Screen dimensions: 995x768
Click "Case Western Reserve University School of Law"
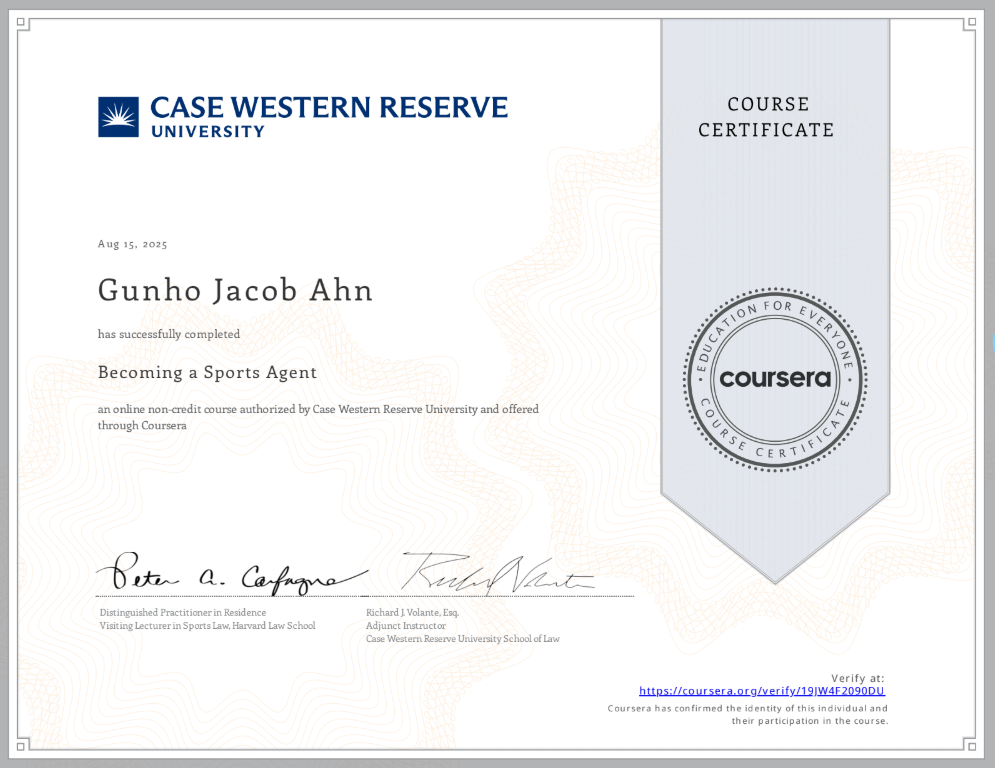(x=463, y=639)
